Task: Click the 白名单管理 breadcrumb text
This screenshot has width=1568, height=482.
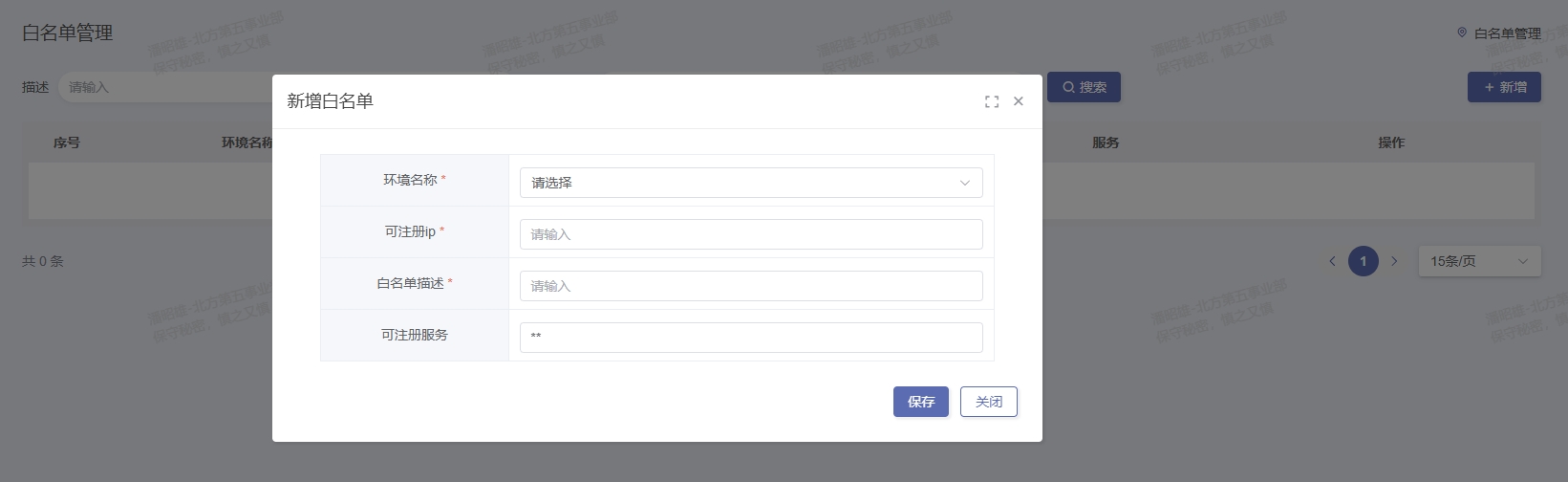Action: point(1507,33)
